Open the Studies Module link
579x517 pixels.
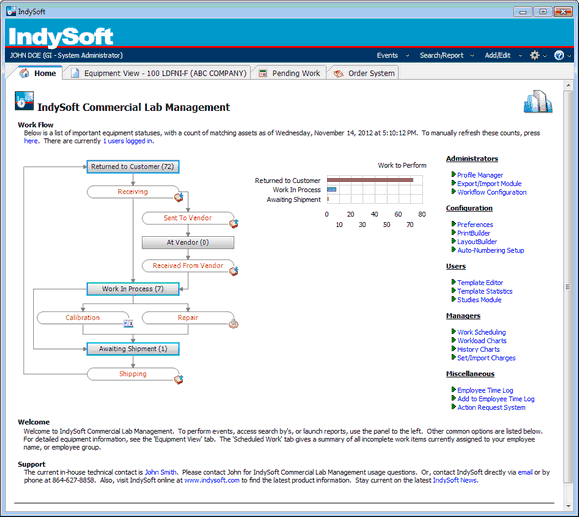(x=479, y=300)
